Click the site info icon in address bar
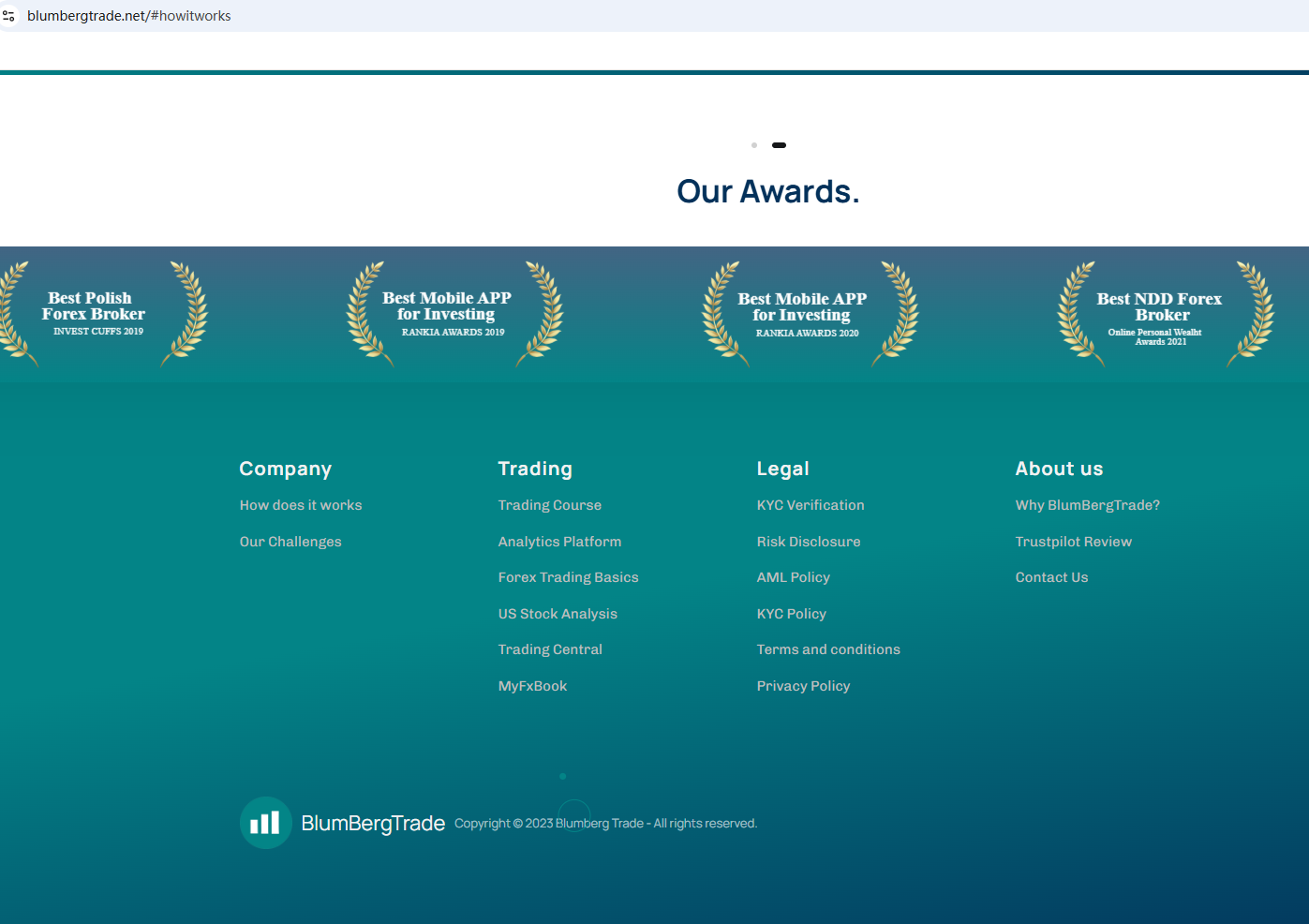1309x924 pixels. [x=9, y=16]
